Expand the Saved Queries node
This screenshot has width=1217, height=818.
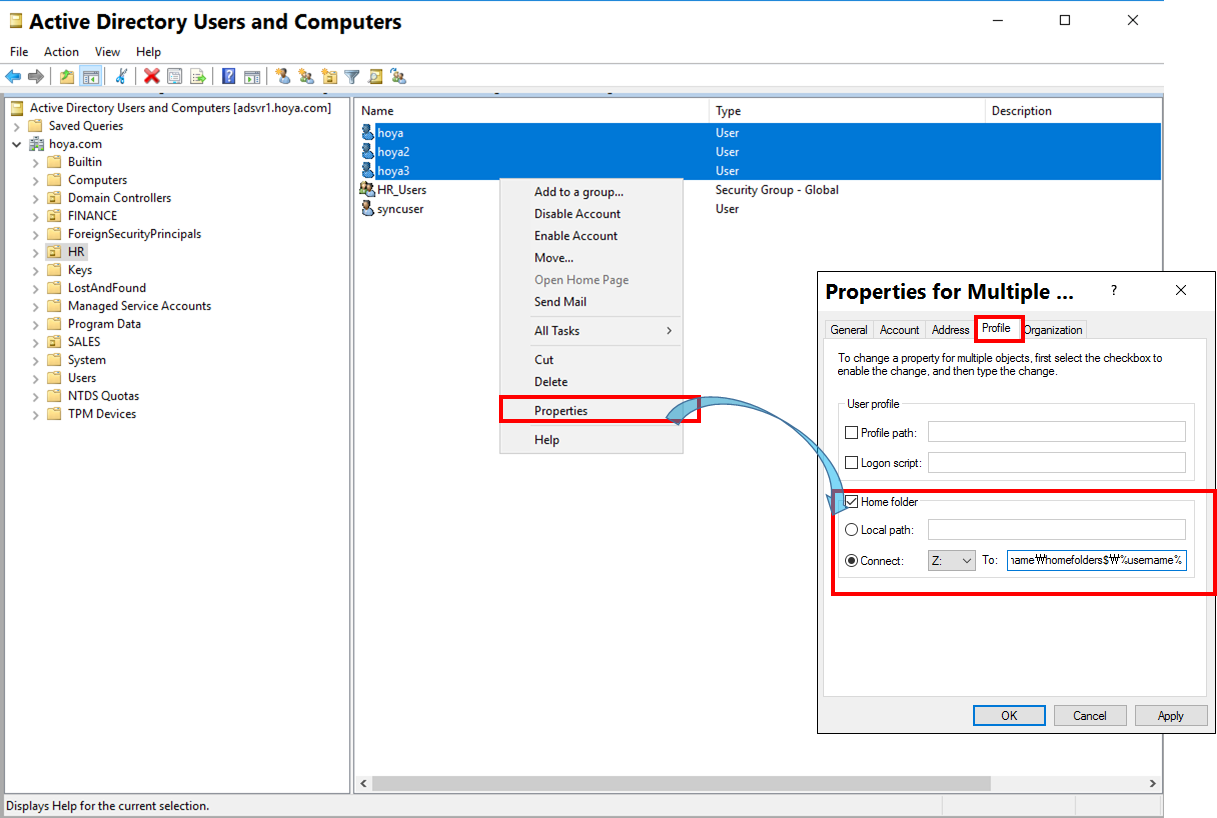tap(17, 126)
